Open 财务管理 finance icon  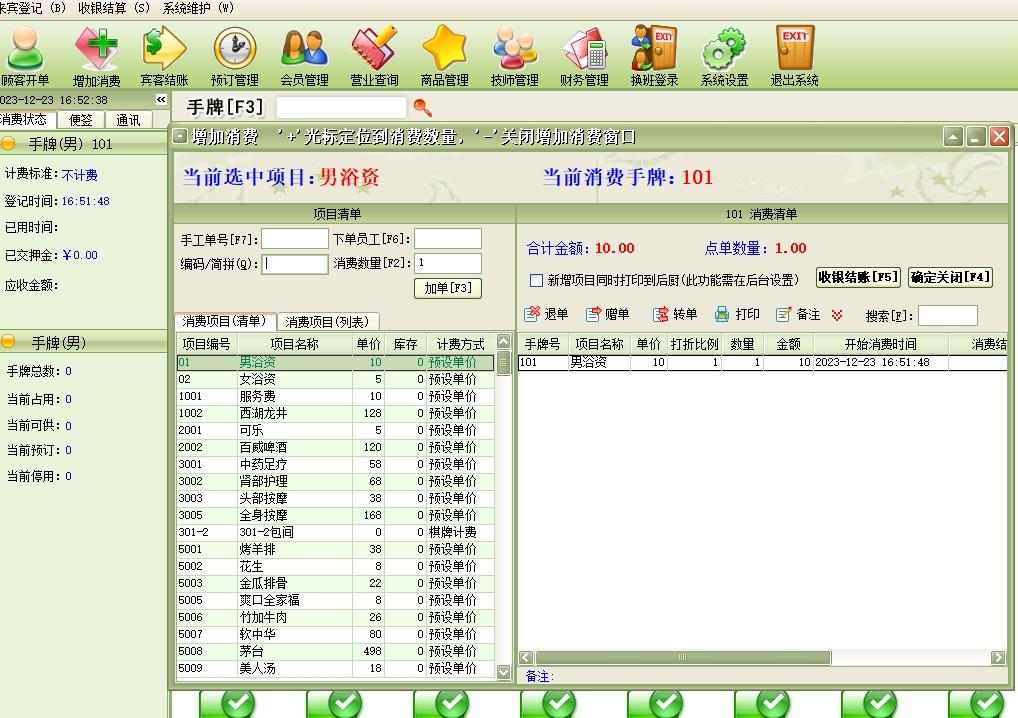[584, 48]
